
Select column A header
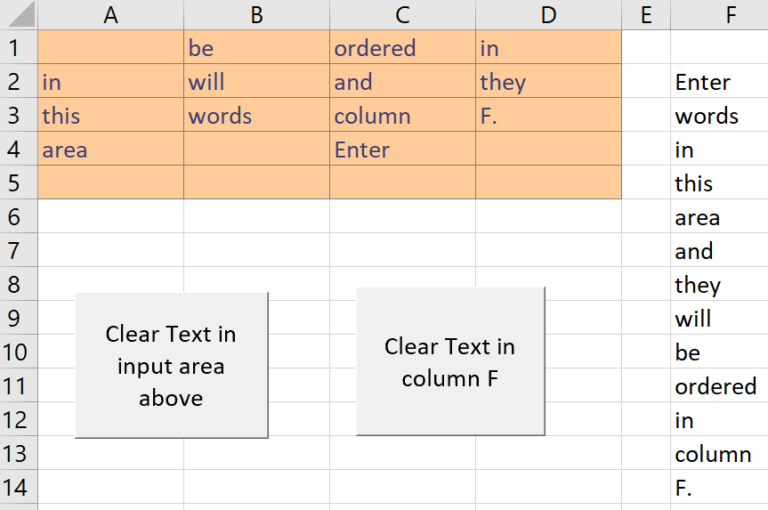point(111,15)
